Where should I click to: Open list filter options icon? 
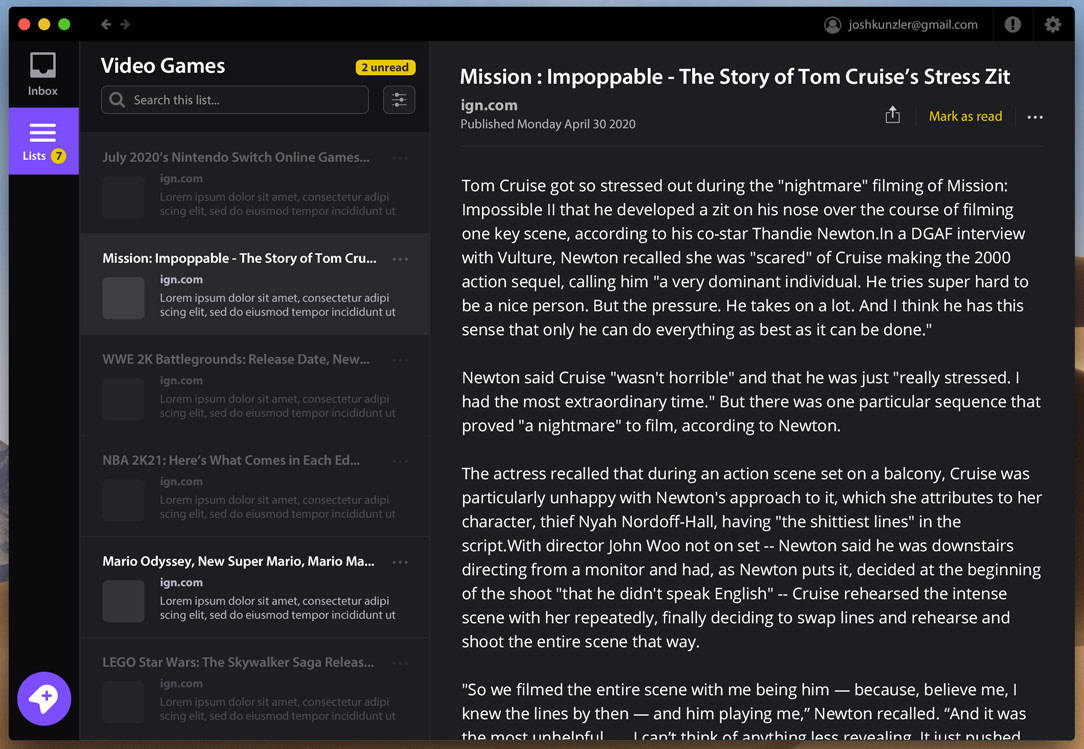399,100
